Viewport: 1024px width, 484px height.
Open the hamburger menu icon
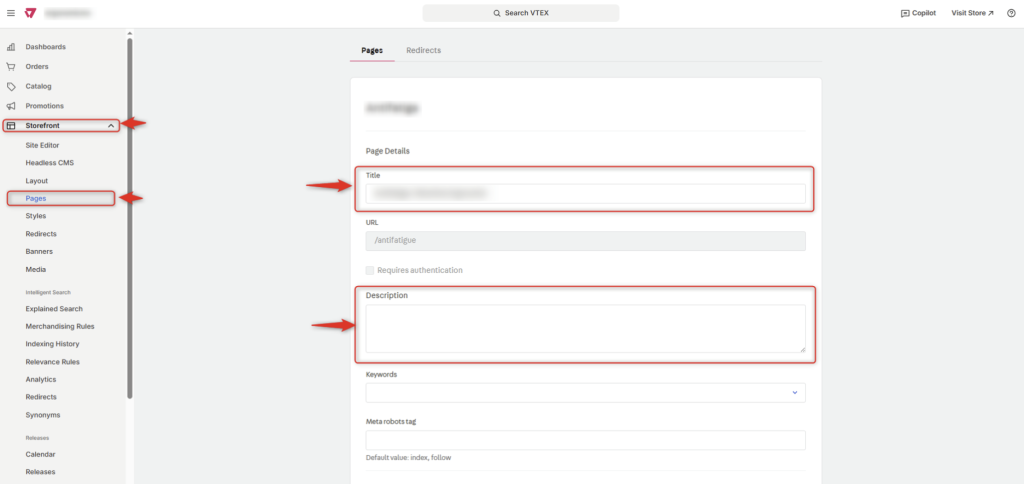click(x=10, y=13)
